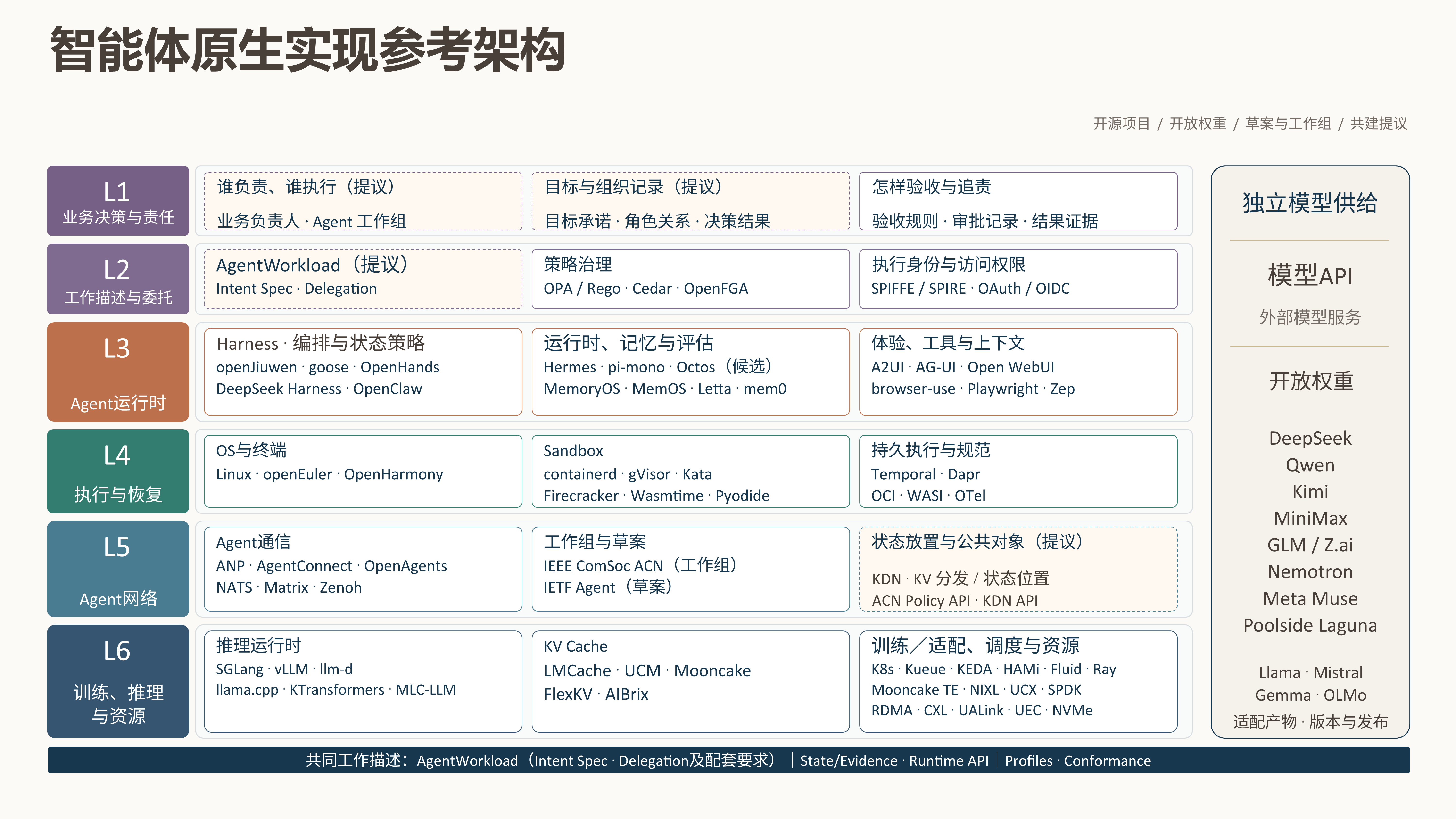1456x819 pixels.
Task: Select the heading 怎样验收与追责
Action: coord(932,187)
